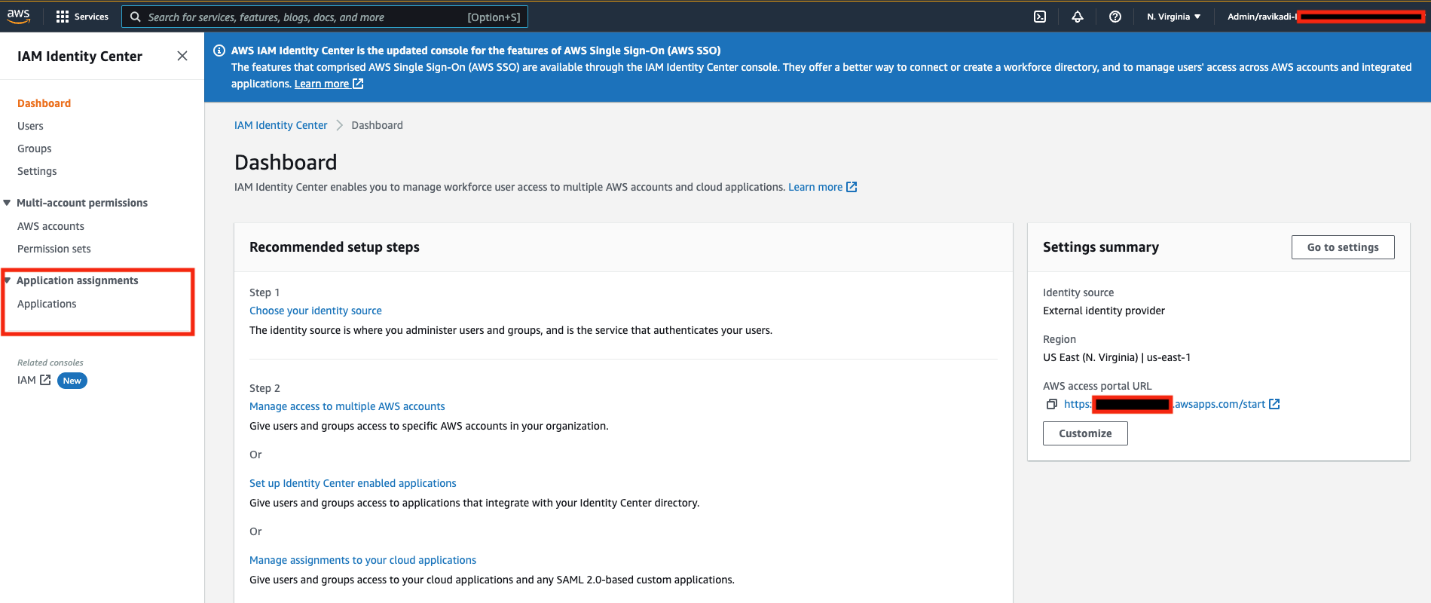Click the Go to settings button

pyautogui.click(x=1343, y=247)
